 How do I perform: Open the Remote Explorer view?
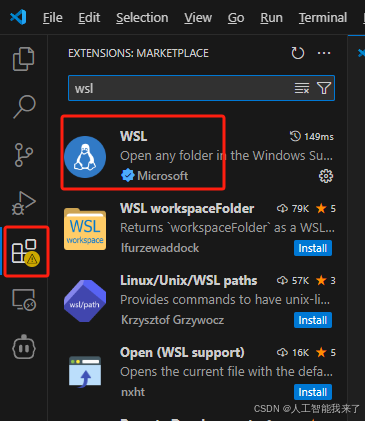click(x=24, y=299)
